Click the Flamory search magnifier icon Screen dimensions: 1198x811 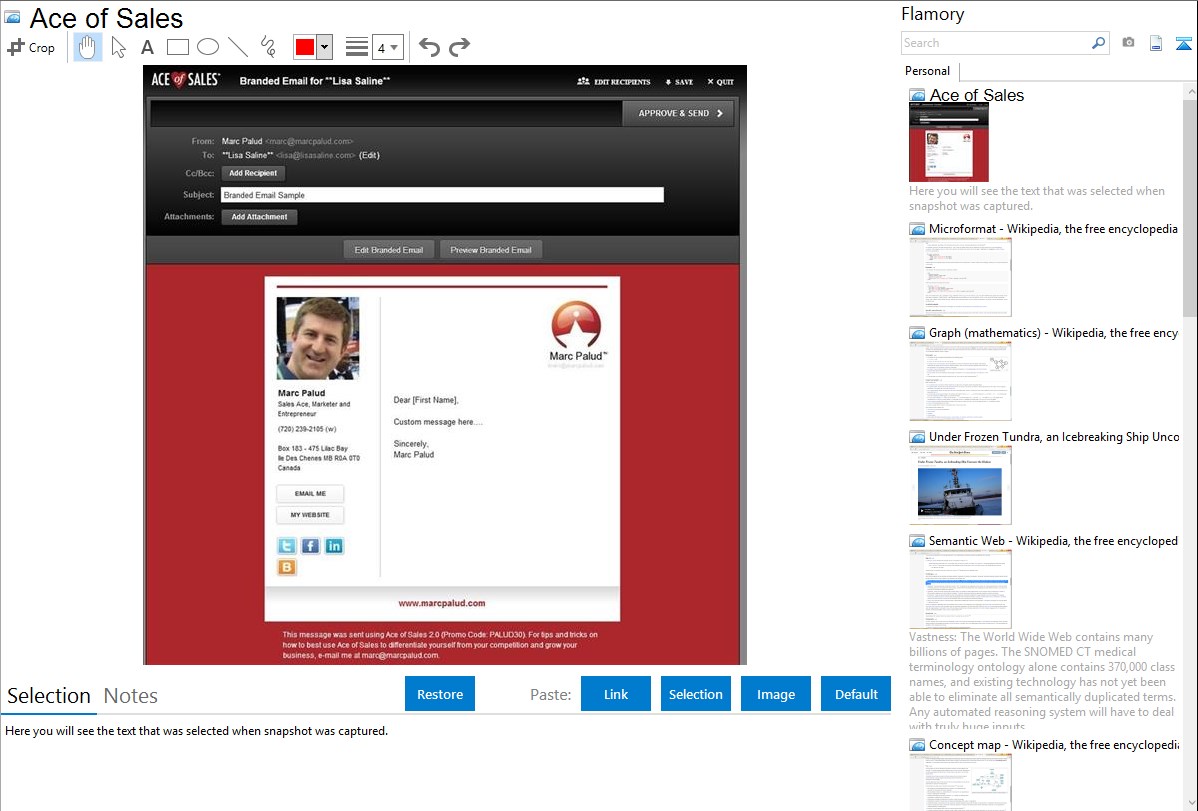[x=1099, y=43]
